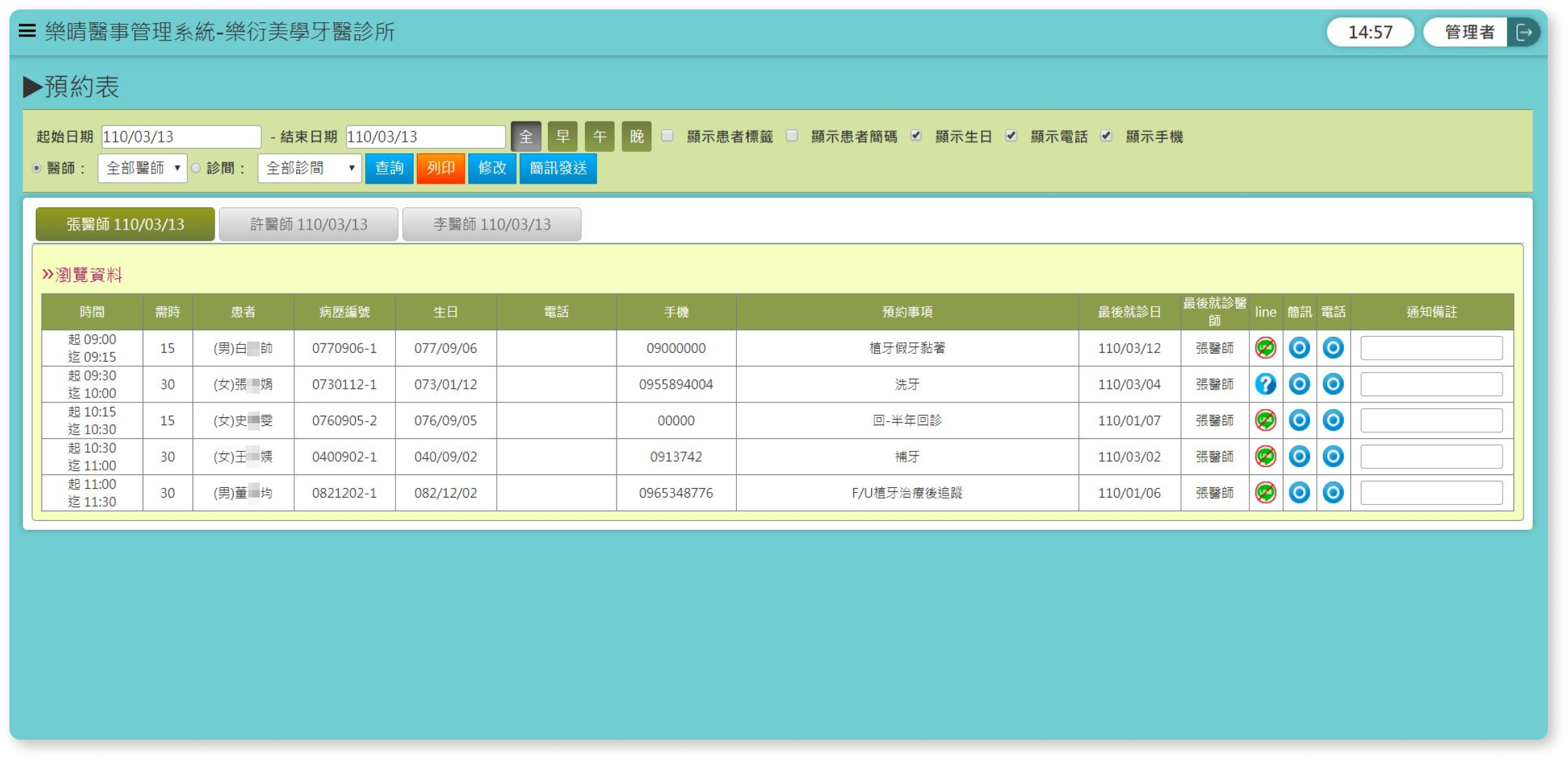Select the 晚 time period button

(x=636, y=137)
